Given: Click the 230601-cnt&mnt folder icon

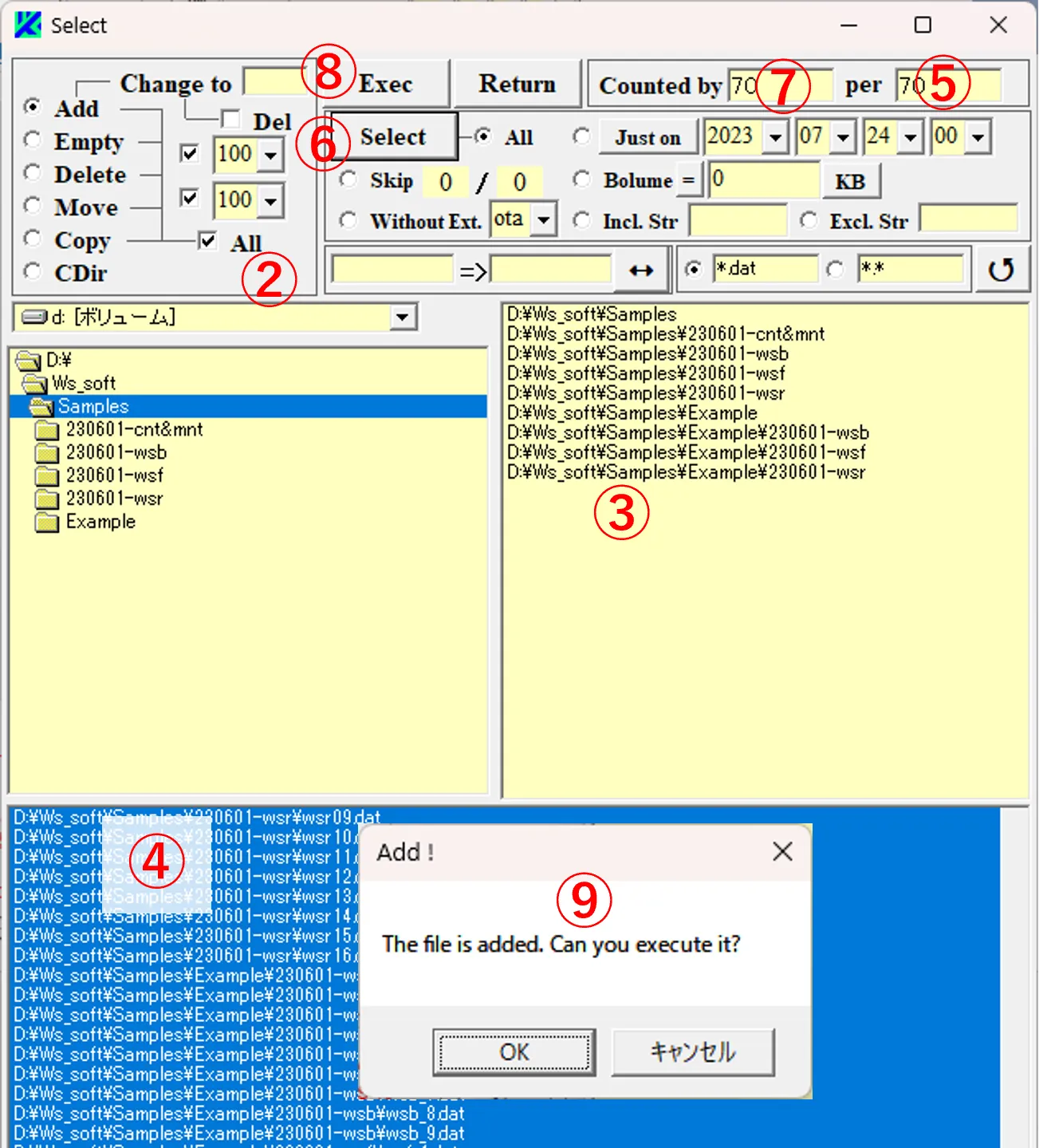Looking at the screenshot, I should click(x=48, y=430).
